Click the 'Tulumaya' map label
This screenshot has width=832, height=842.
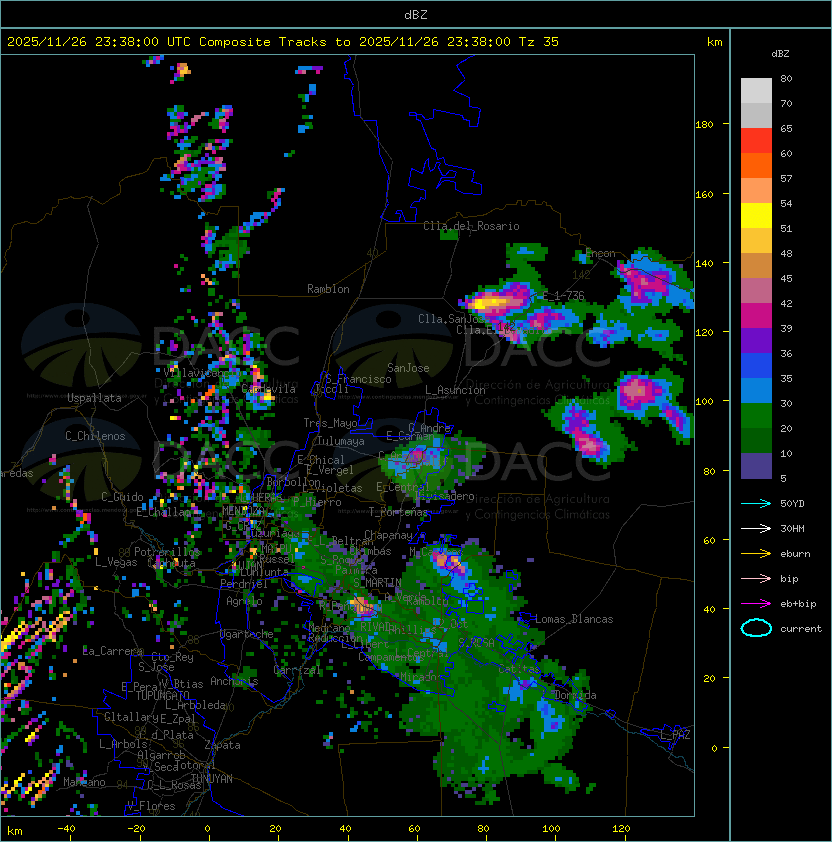pos(341,441)
